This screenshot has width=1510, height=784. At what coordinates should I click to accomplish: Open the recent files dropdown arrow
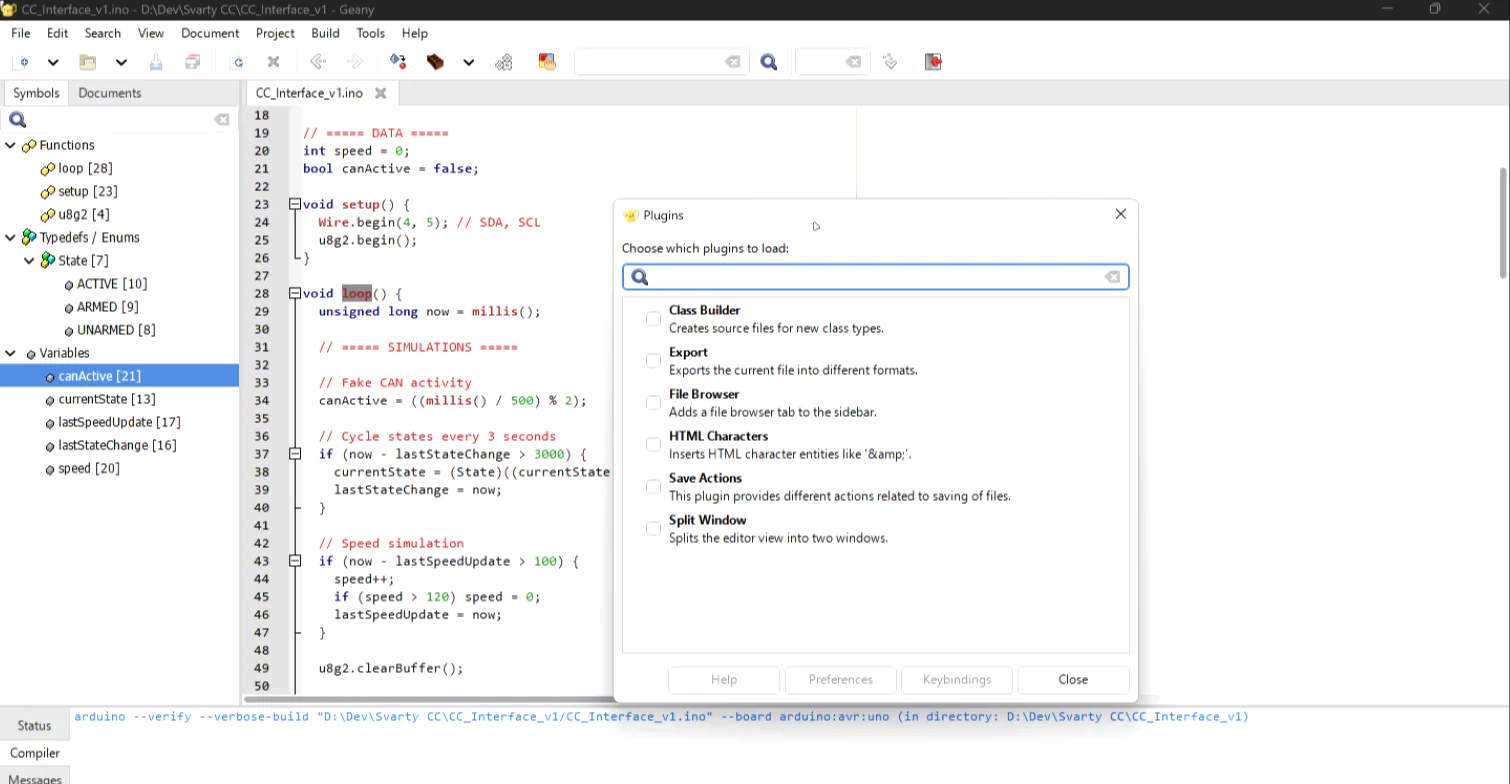coord(121,62)
